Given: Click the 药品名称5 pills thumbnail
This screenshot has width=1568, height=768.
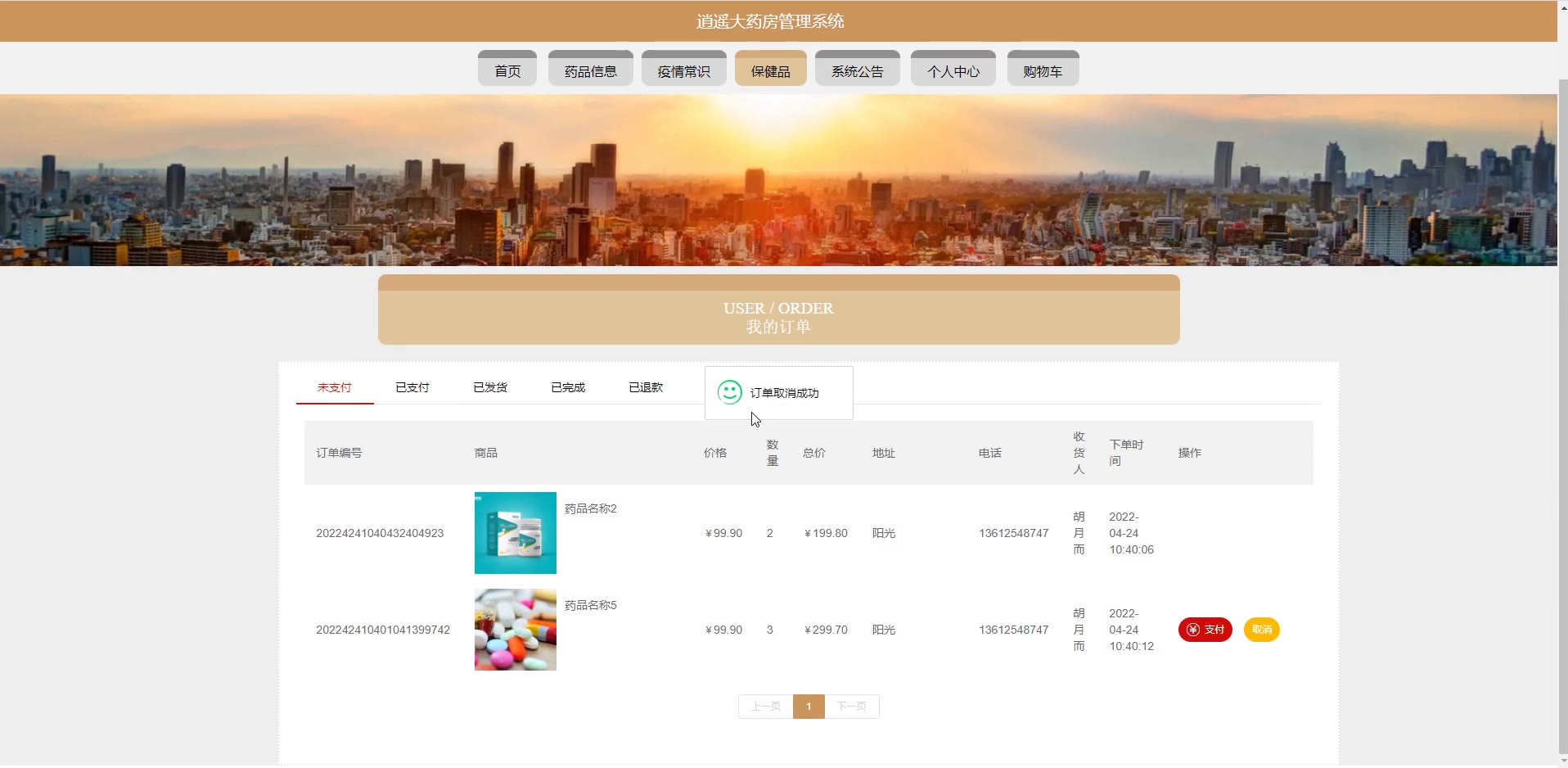Looking at the screenshot, I should click(x=515, y=630).
